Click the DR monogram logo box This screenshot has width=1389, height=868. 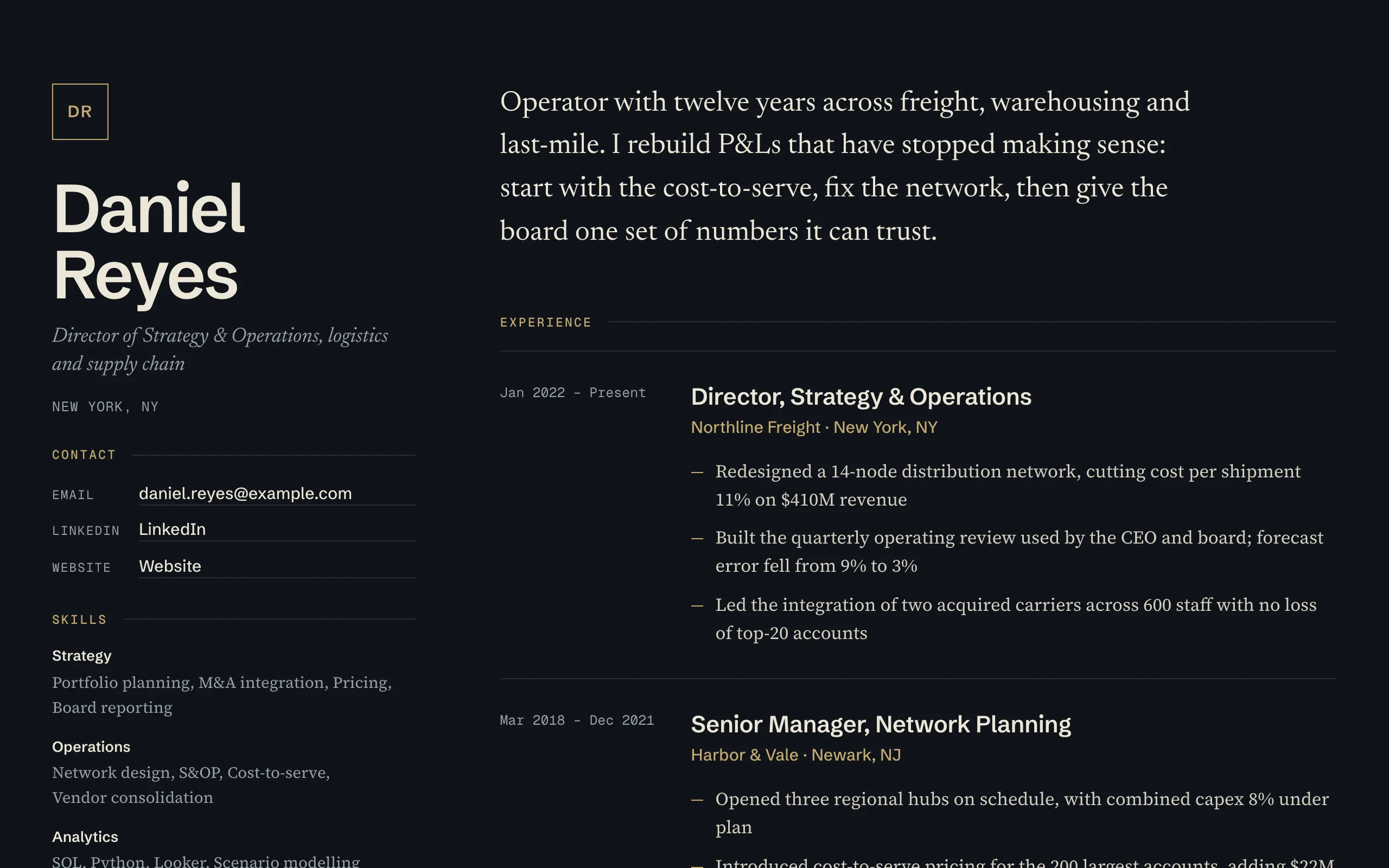(80, 111)
